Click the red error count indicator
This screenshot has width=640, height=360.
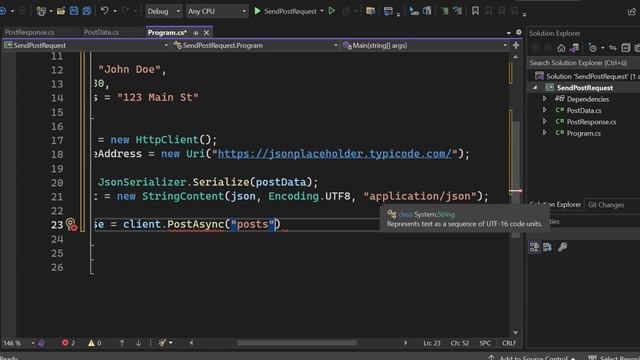tap(69, 343)
